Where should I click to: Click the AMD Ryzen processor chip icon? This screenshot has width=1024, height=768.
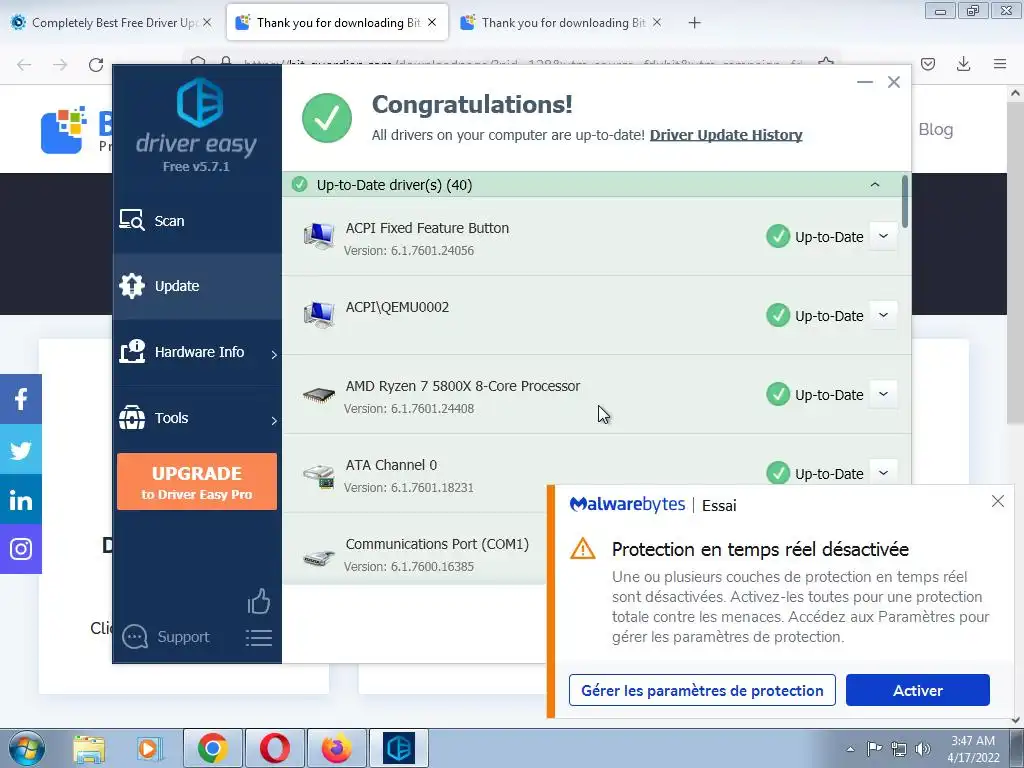[319, 395]
